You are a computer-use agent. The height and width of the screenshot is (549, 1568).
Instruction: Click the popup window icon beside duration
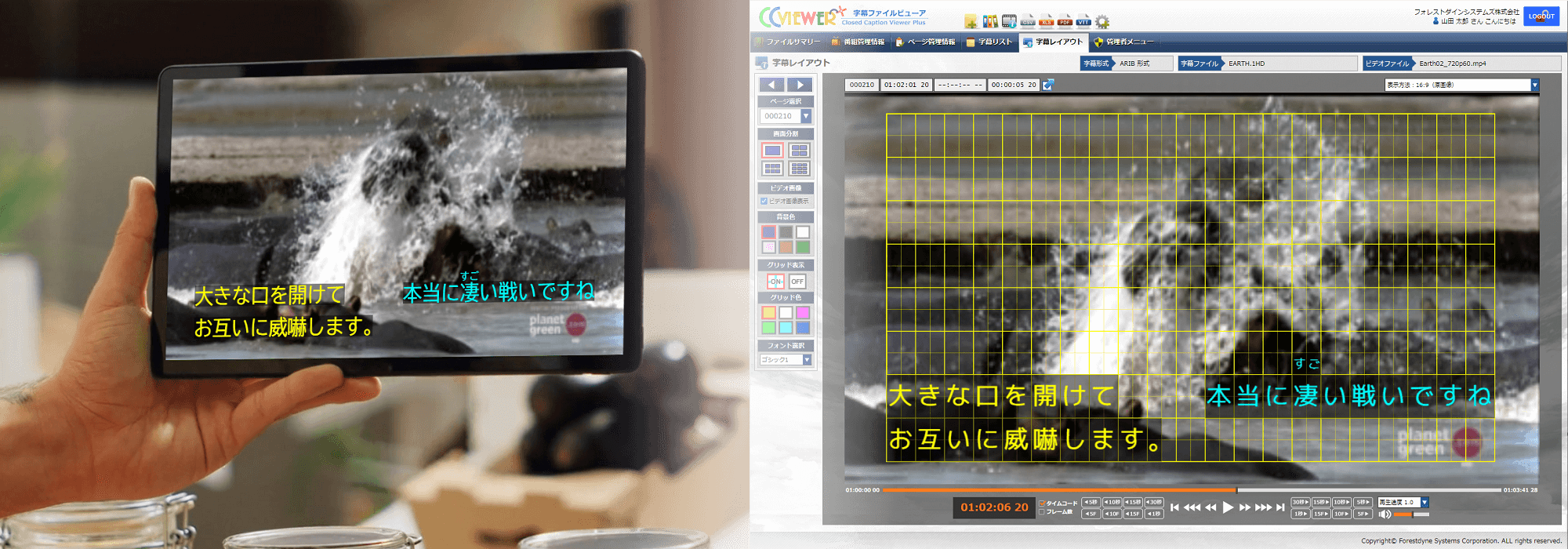click(x=1048, y=85)
